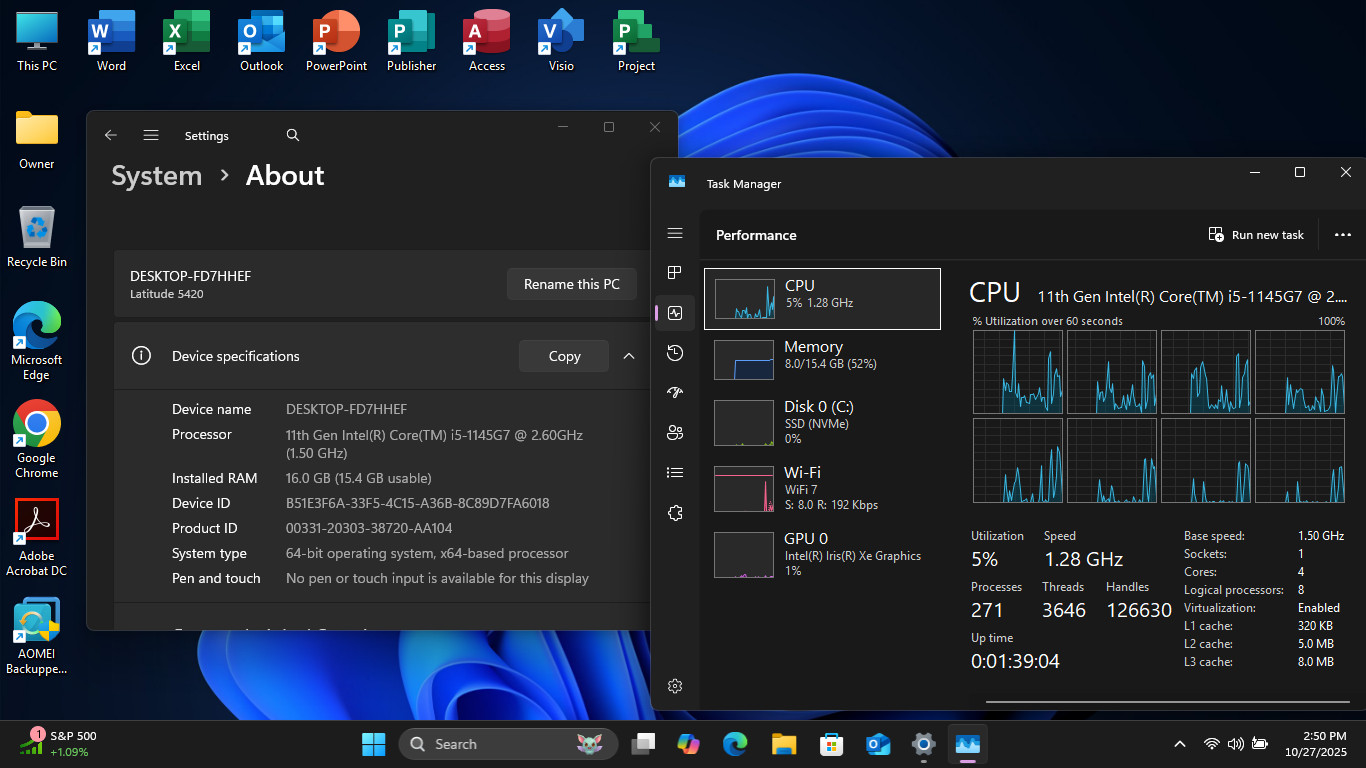
Task: Open Users page in Task Manager sidebar
Action: (x=675, y=433)
